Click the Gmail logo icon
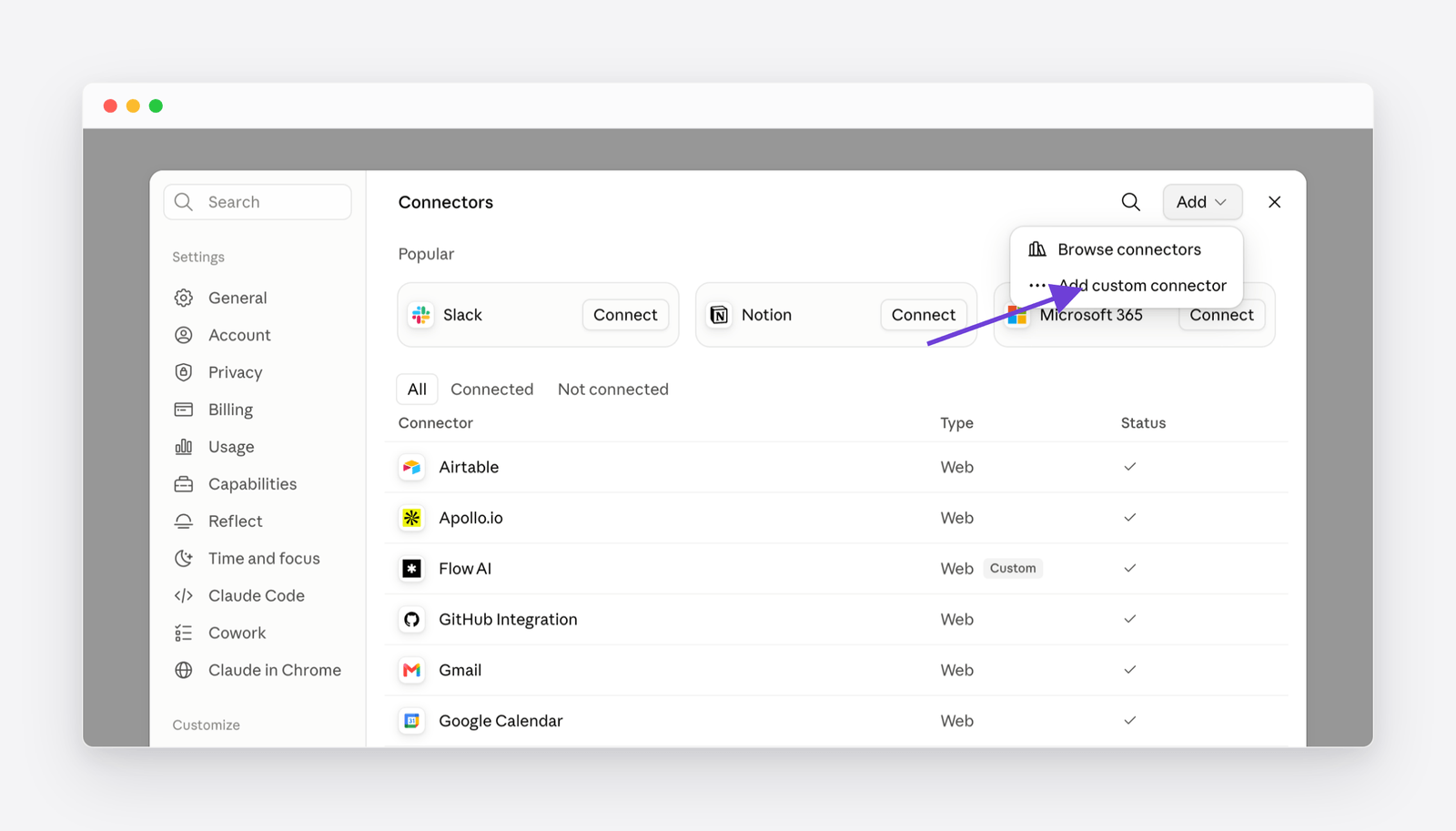This screenshot has width=1456, height=831. tap(412, 670)
